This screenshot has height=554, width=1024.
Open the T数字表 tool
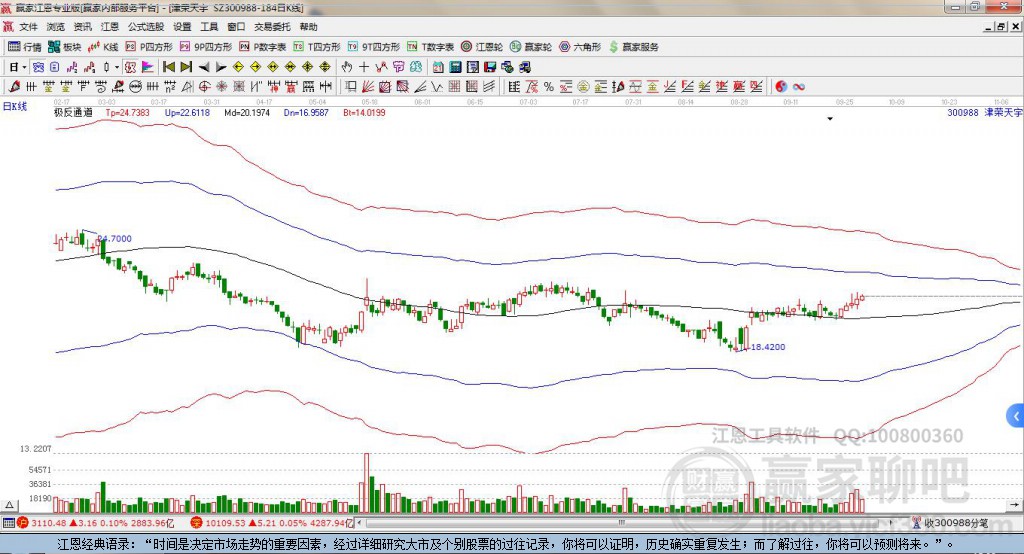(x=430, y=47)
